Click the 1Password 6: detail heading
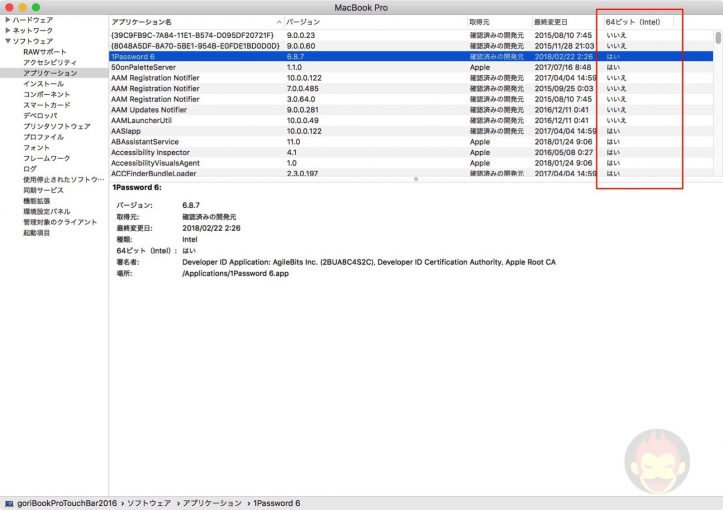Image resolution: width=723 pixels, height=510 pixels. pos(137,187)
